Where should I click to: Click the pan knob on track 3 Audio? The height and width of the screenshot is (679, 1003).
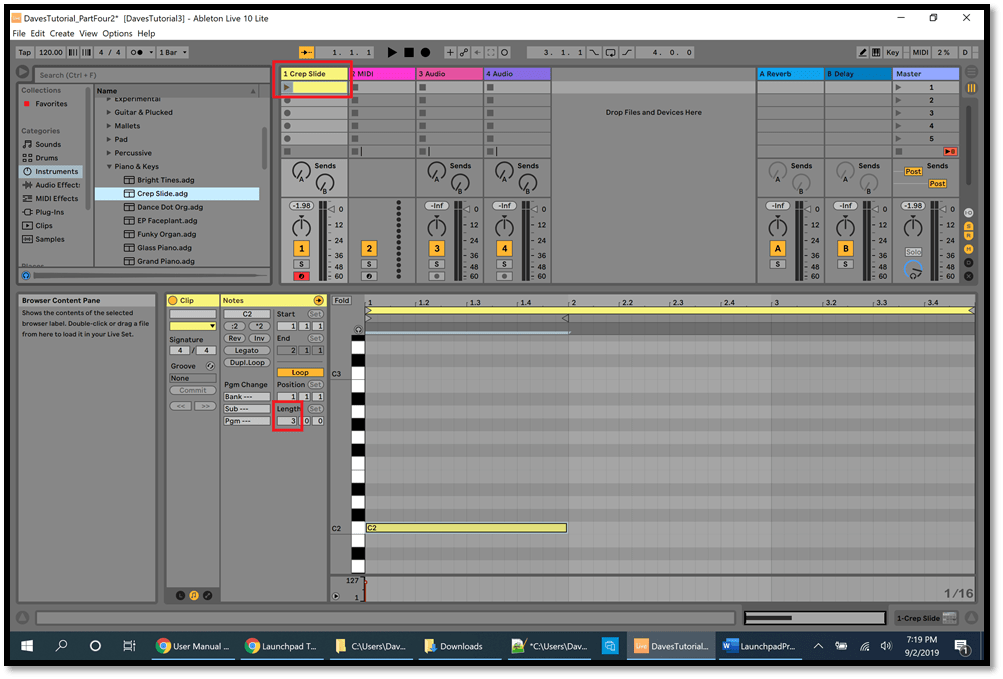coord(437,226)
